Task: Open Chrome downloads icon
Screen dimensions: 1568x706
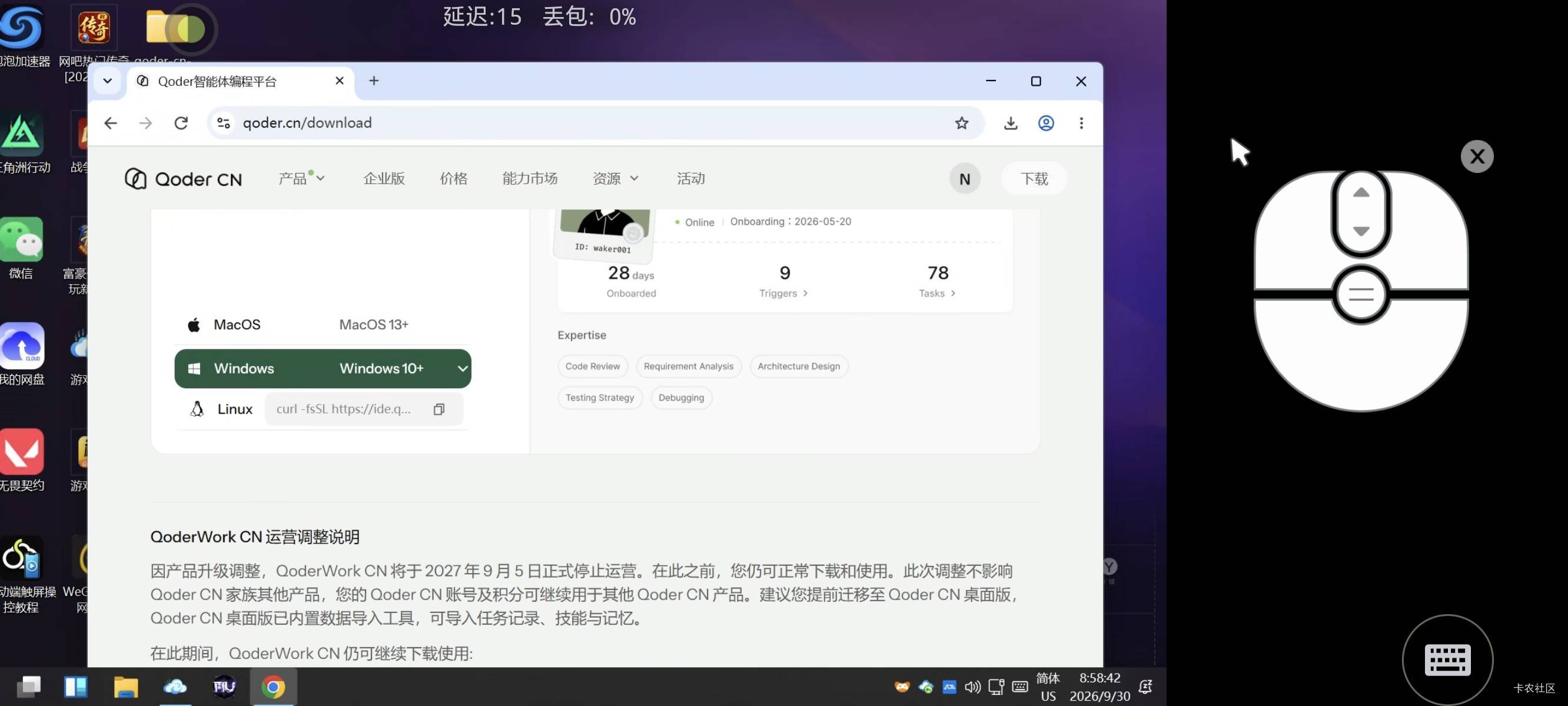Action: pos(1011,123)
